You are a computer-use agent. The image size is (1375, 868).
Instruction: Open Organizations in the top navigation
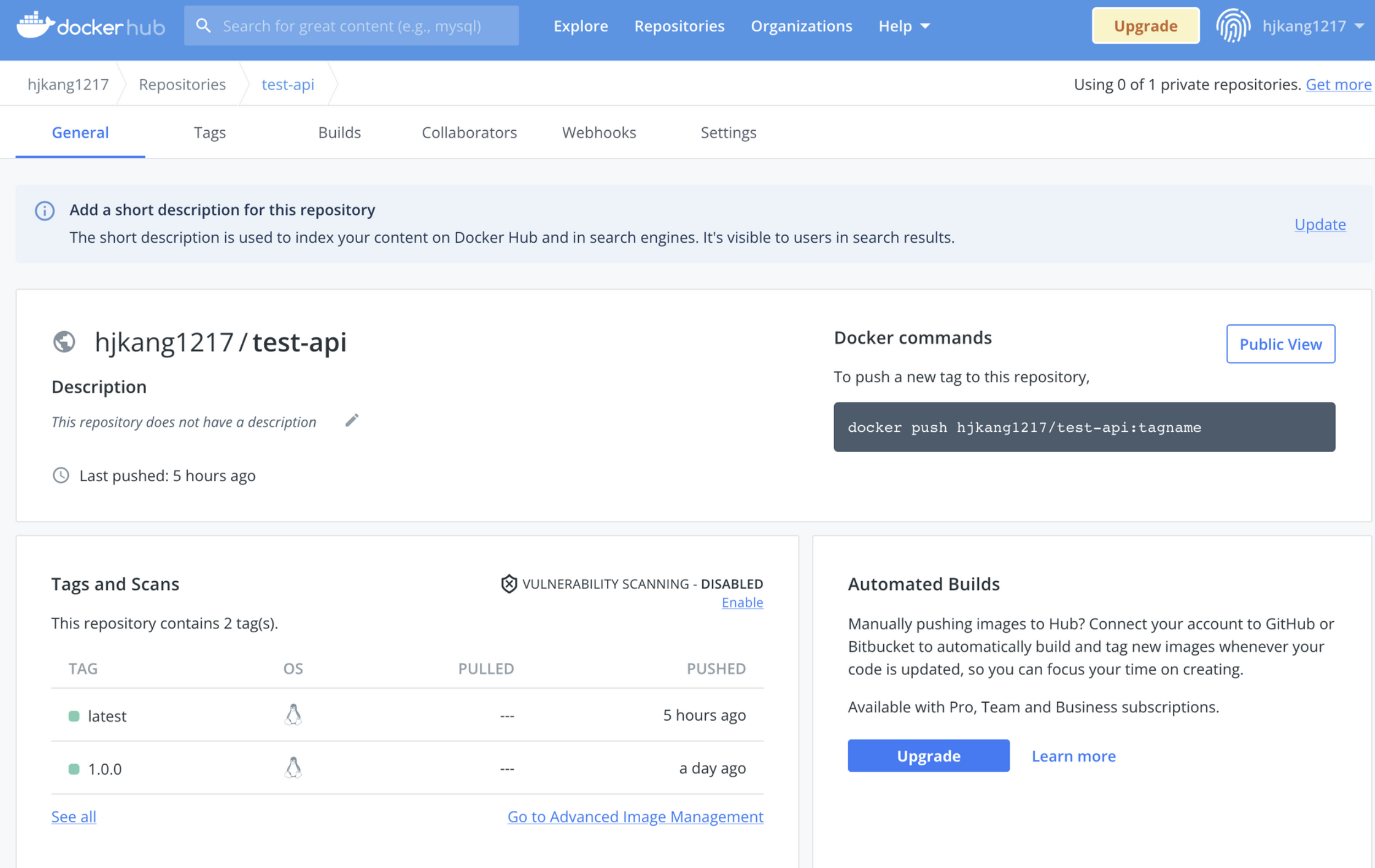pos(801,26)
